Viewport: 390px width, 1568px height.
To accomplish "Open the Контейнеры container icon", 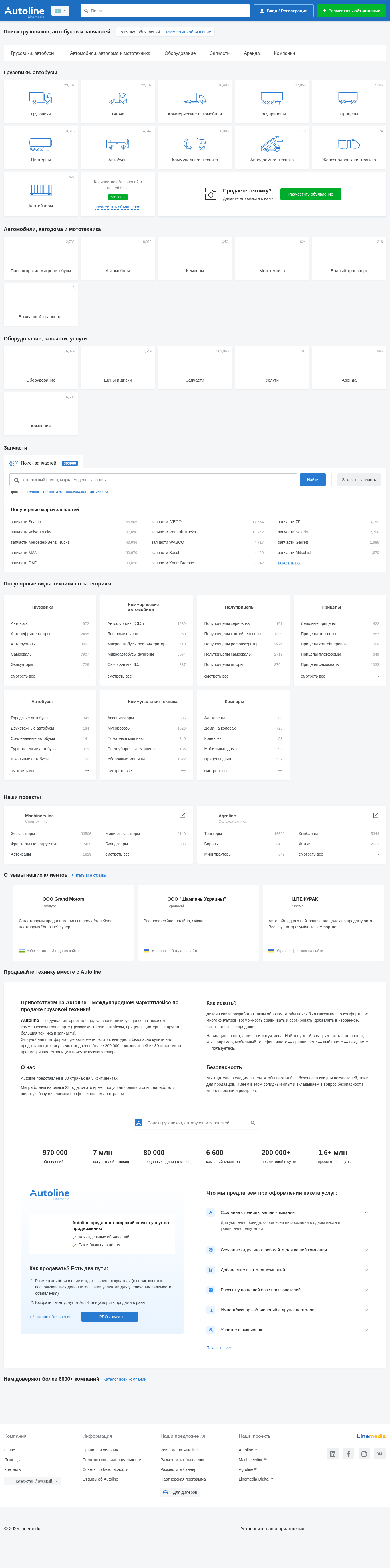I will (41, 190).
